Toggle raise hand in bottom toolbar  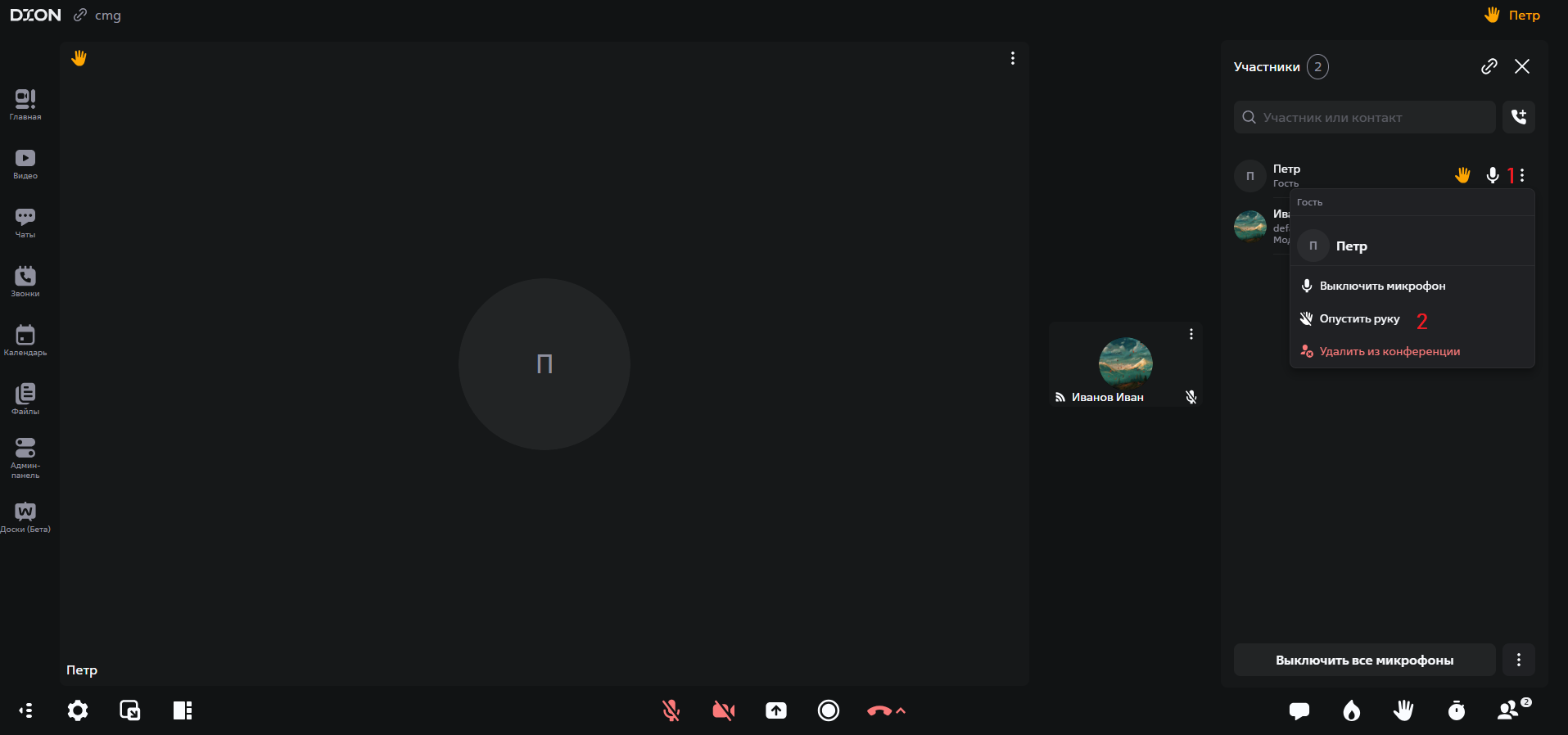coord(1404,710)
